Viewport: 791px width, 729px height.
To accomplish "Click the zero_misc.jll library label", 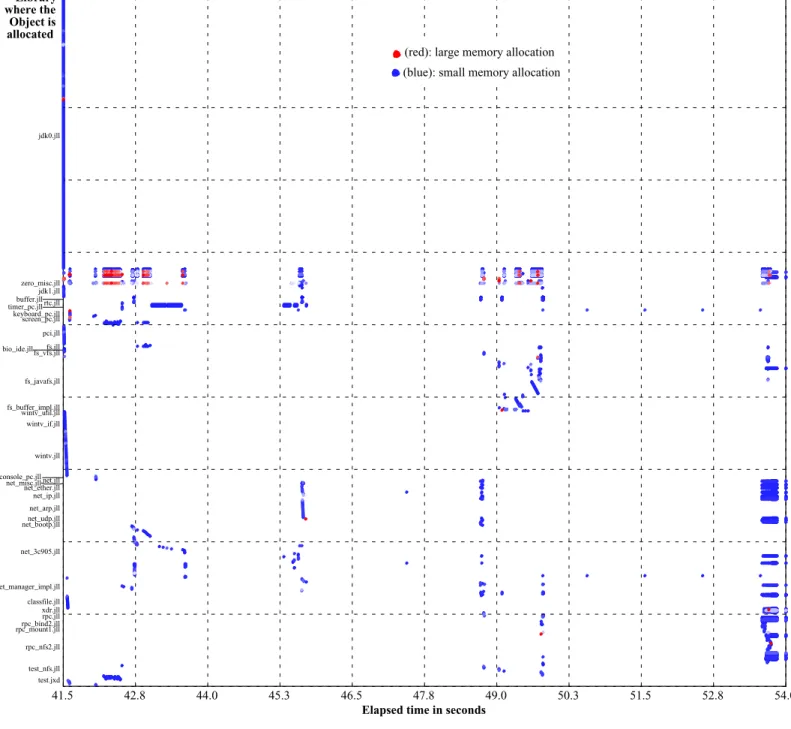I will tap(40, 284).
